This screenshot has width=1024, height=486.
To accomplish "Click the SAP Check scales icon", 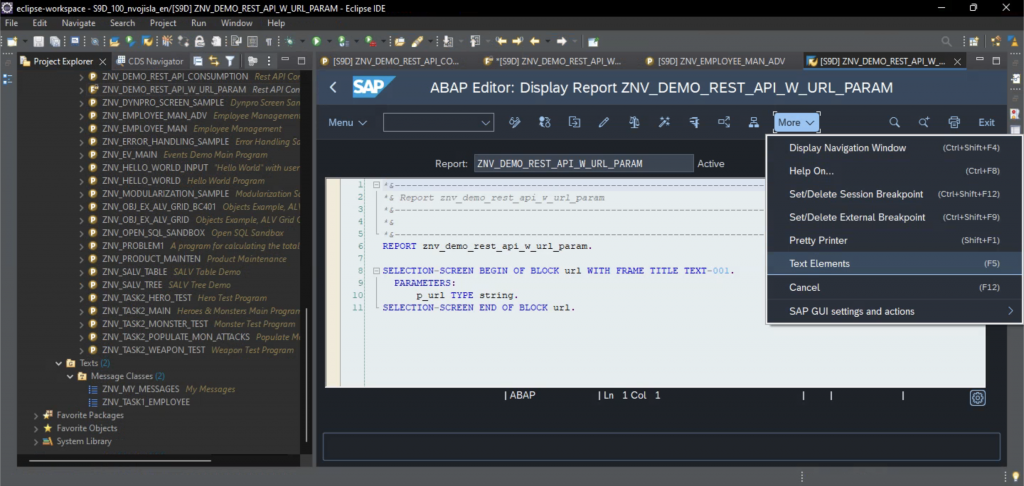I will (633, 122).
